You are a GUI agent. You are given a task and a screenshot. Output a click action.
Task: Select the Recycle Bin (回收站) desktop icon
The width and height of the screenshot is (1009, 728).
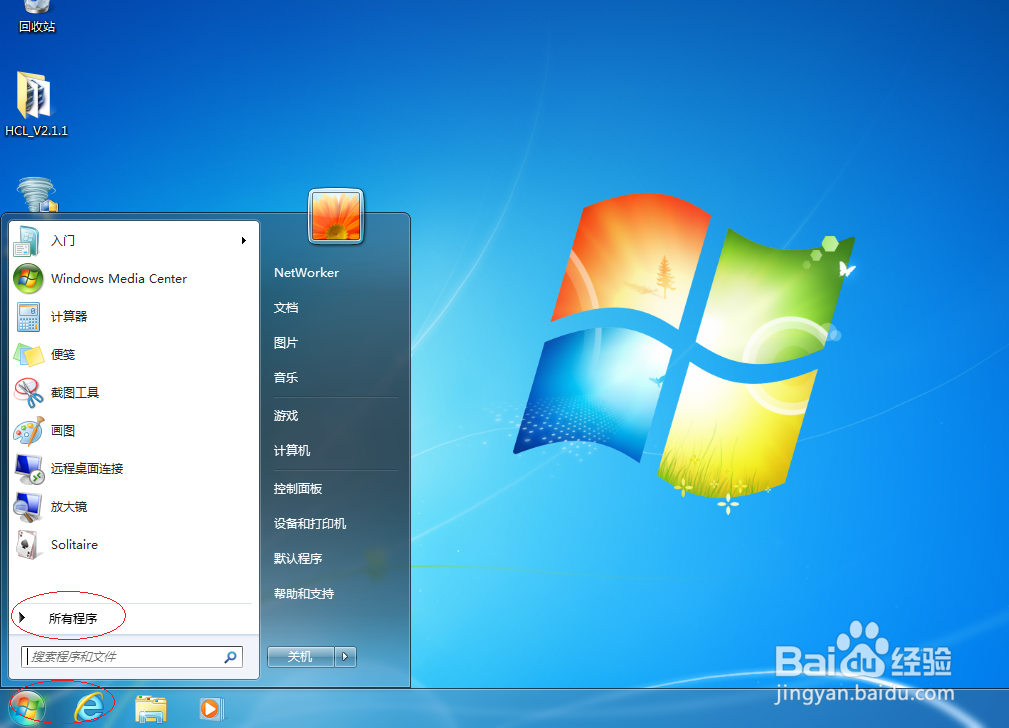coord(36,6)
